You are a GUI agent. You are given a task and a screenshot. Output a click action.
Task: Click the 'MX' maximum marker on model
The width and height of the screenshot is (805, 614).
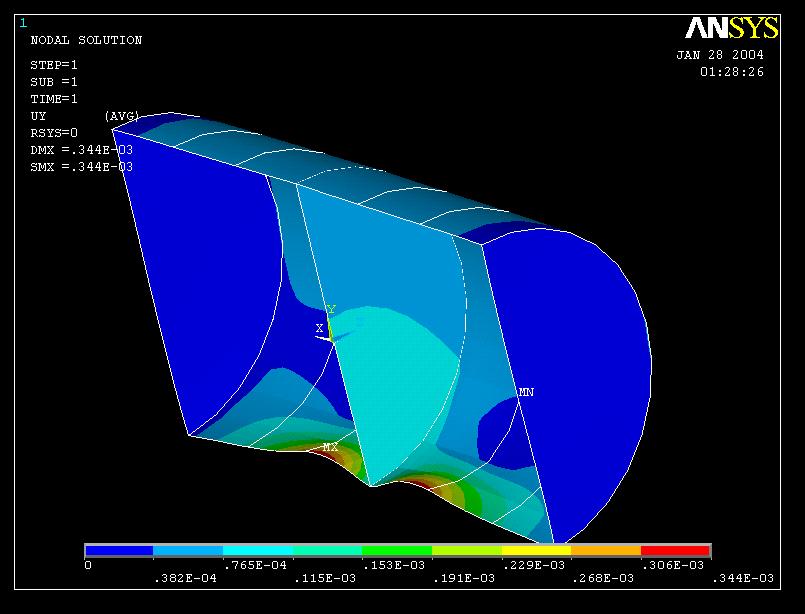click(330, 447)
